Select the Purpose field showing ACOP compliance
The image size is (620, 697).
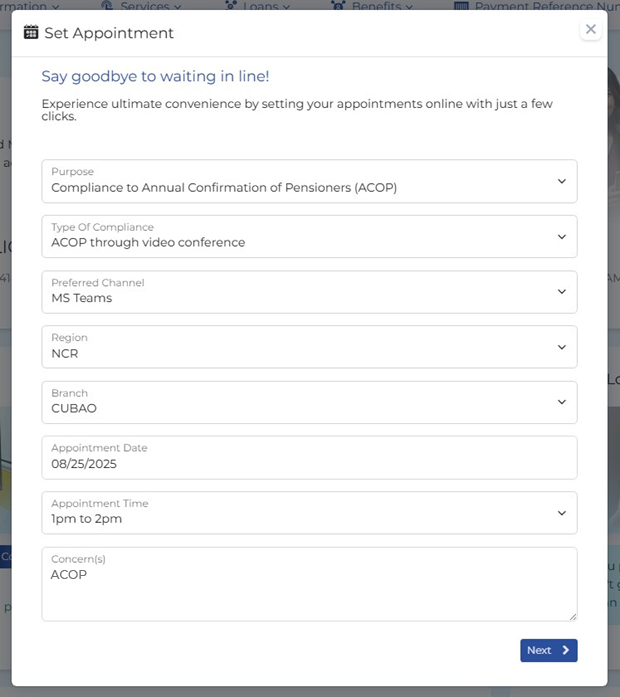pos(309,181)
